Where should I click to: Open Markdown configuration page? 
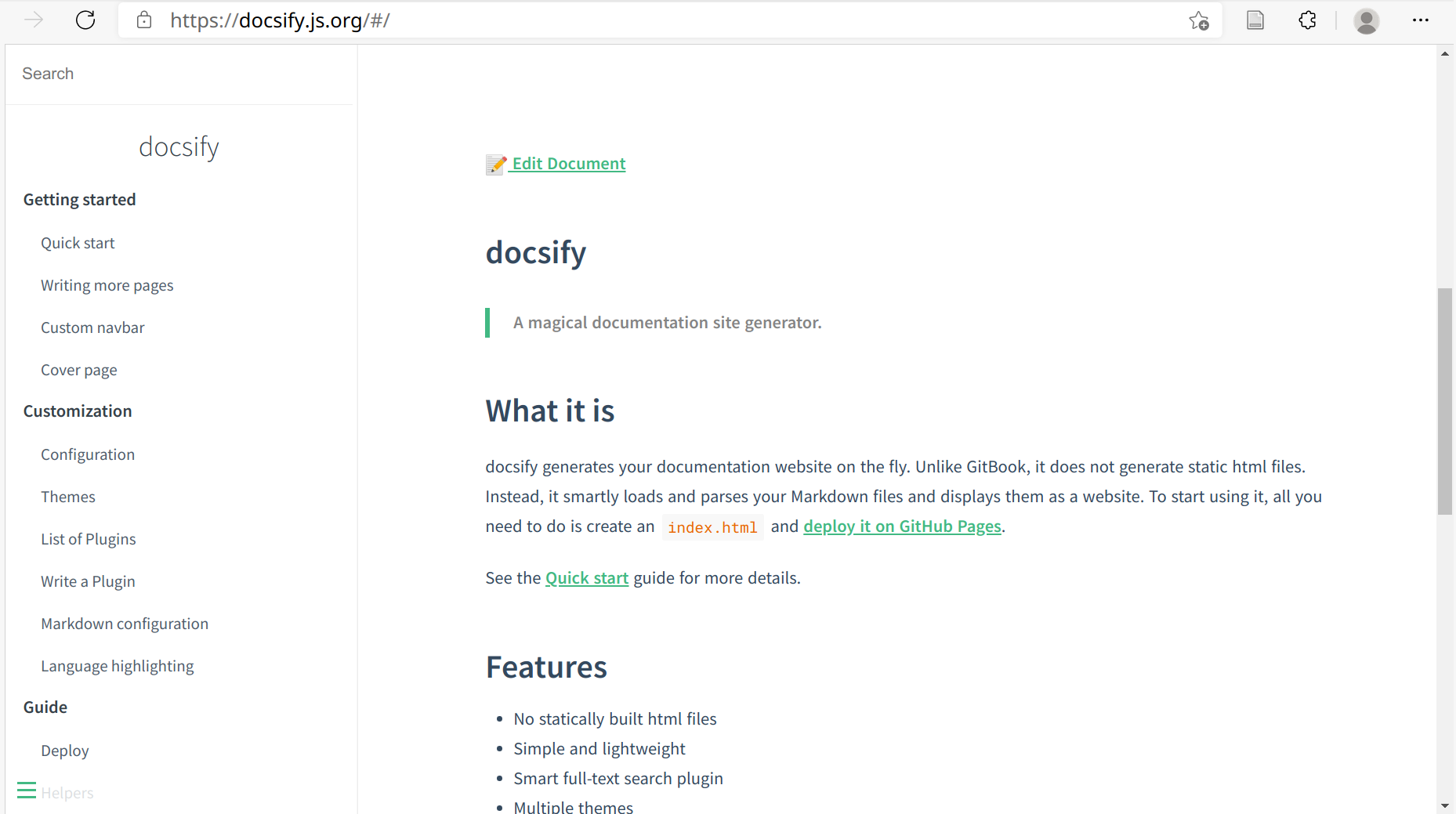point(125,624)
